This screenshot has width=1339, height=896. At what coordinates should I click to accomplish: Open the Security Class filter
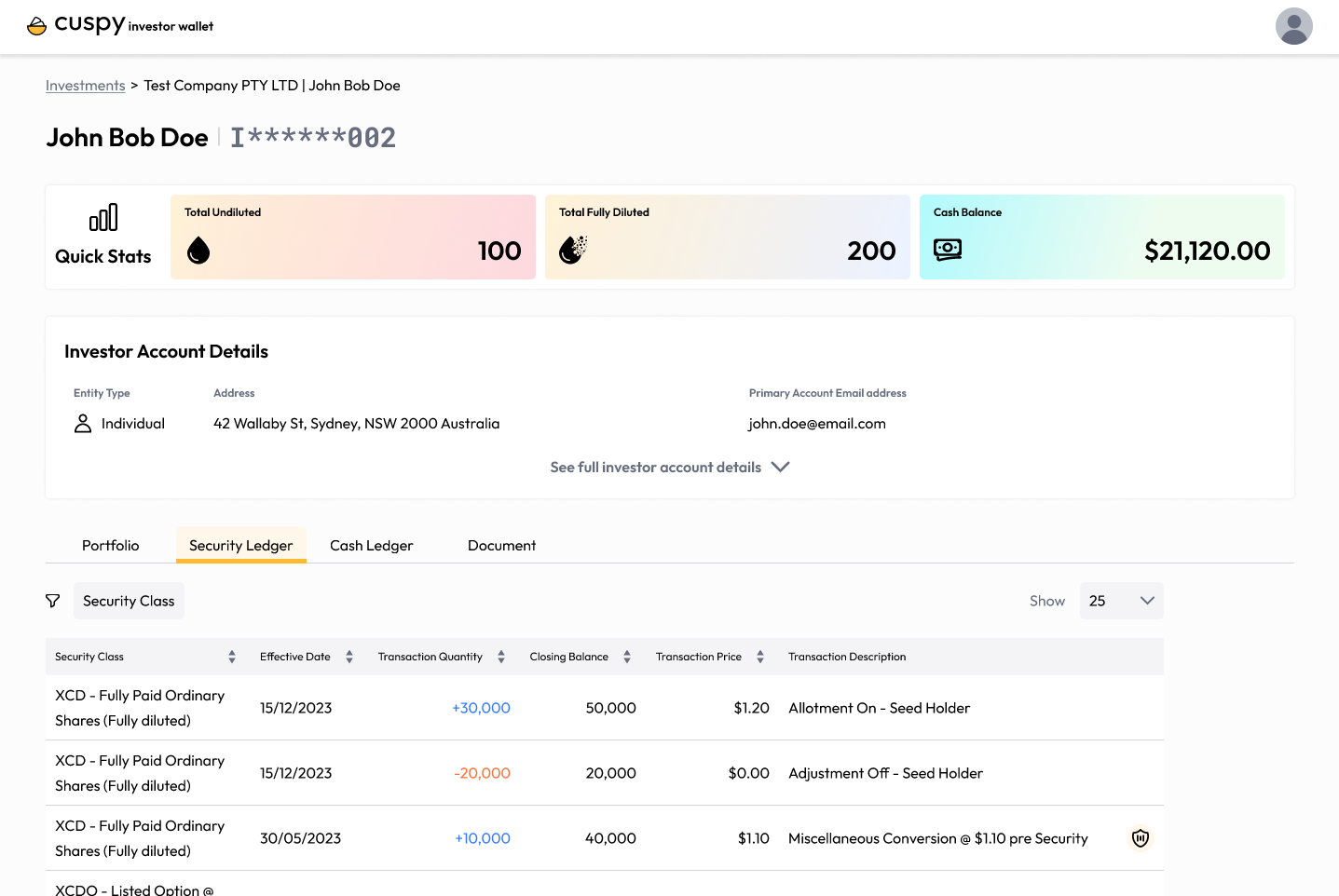[x=129, y=601]
